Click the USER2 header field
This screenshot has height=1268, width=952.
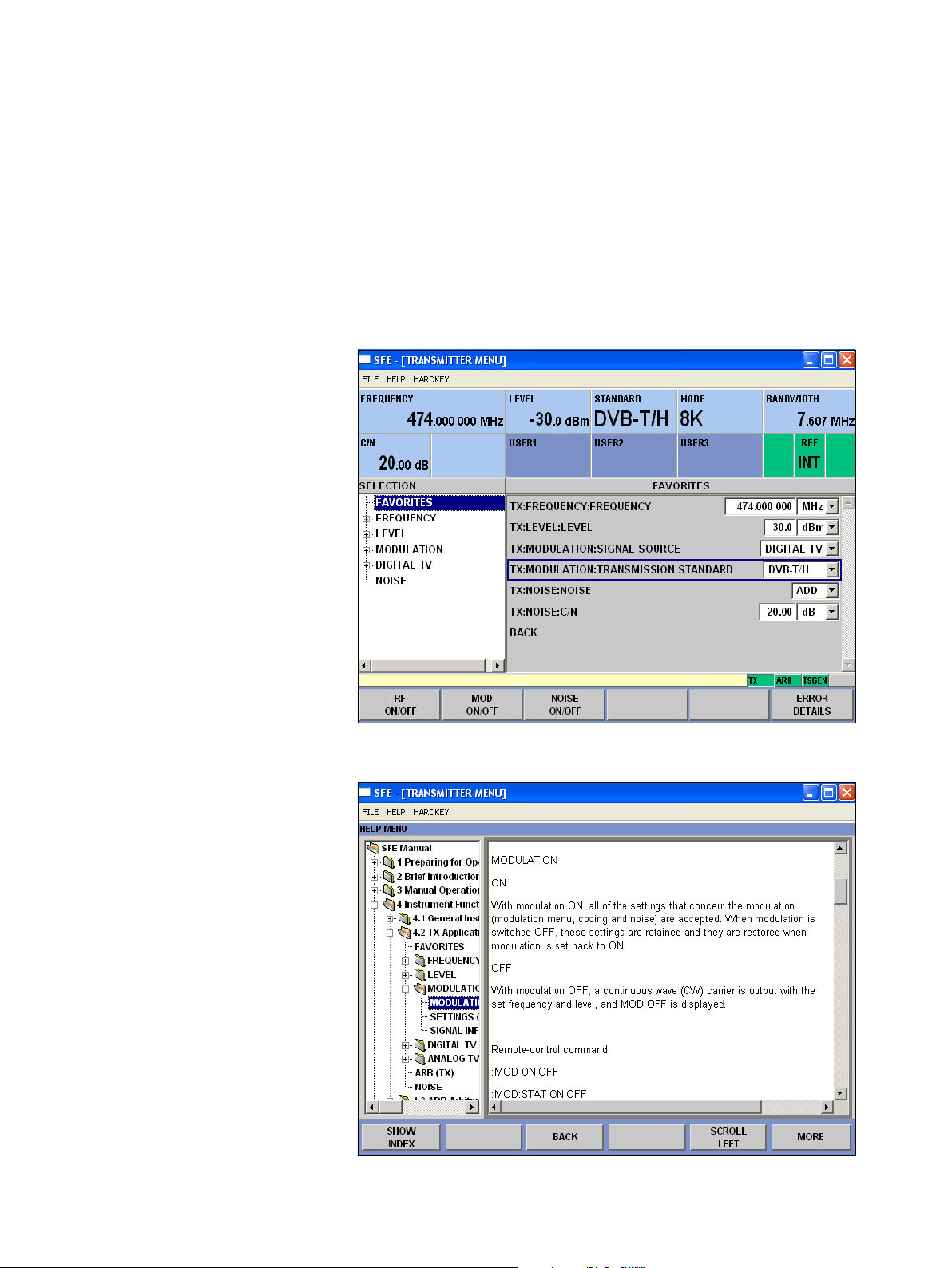pyautogui.click(x=634, y=456)
